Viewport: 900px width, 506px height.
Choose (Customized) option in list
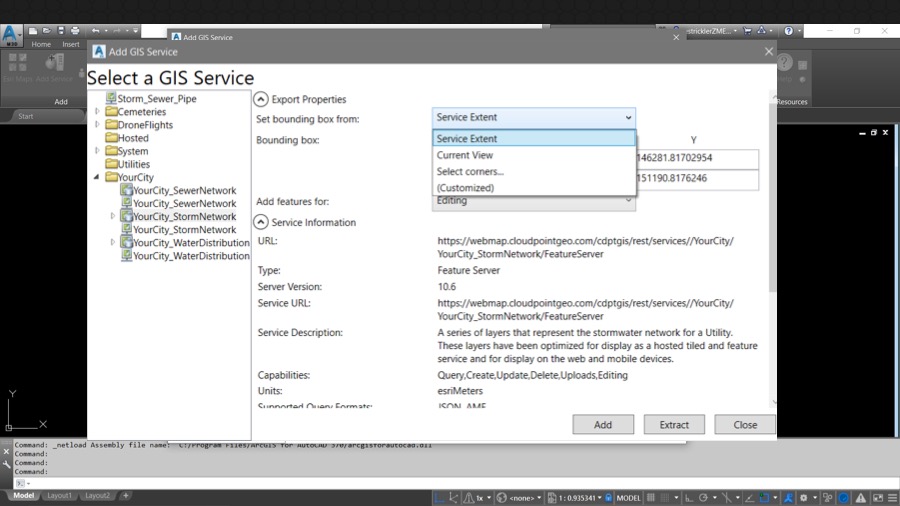pos(534,188)
